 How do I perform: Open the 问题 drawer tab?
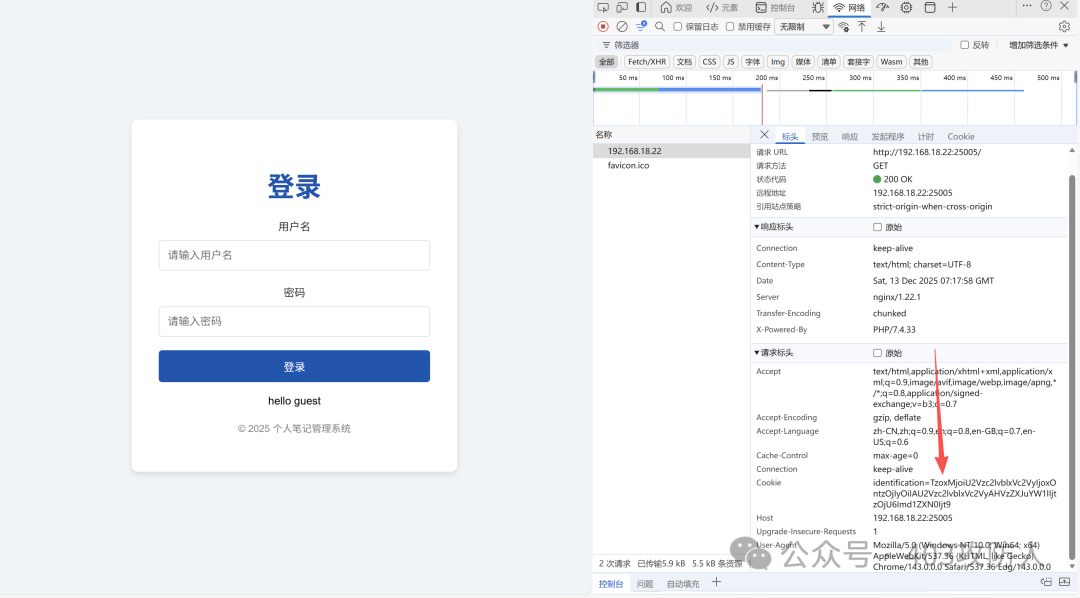[645, 584]
